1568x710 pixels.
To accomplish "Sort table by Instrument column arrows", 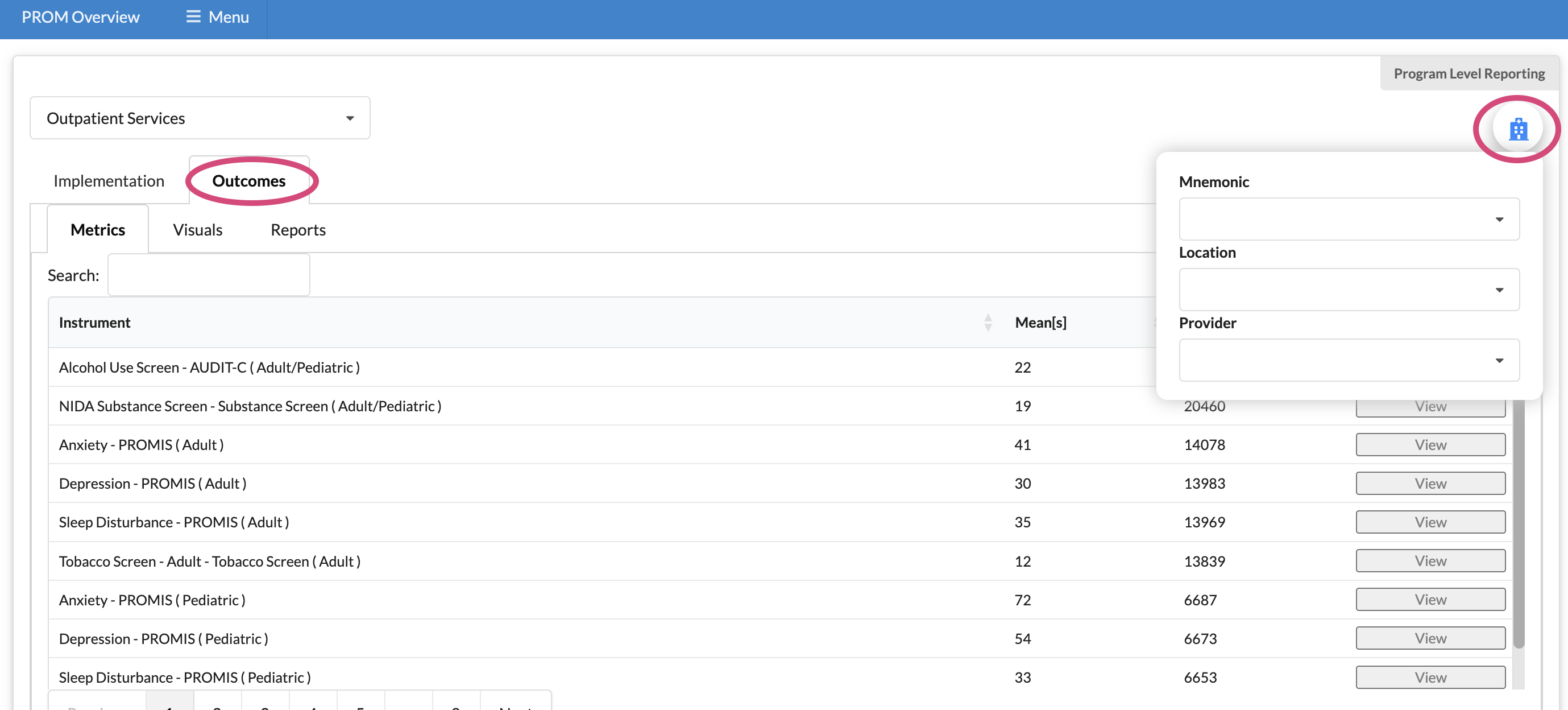I will (988, 323).
